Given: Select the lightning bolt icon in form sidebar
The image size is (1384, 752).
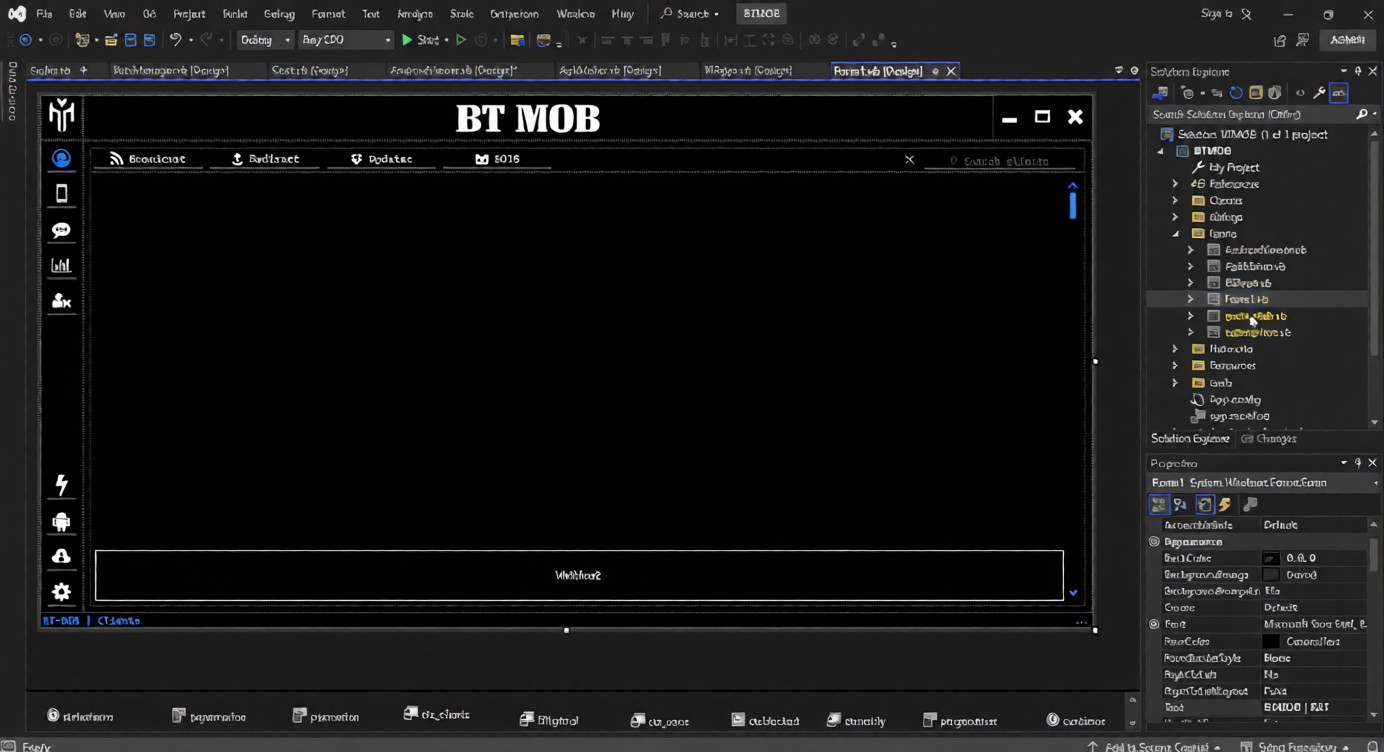Looking at the screenshot, I should [61, 485].
